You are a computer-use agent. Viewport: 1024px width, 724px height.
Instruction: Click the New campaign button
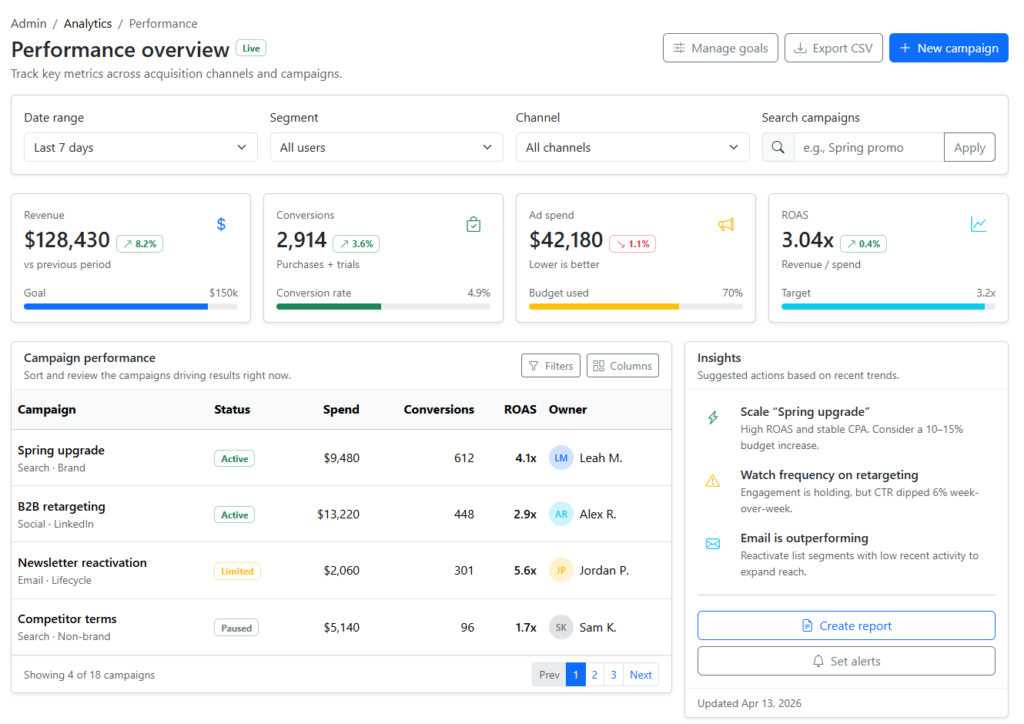[948, 48]
